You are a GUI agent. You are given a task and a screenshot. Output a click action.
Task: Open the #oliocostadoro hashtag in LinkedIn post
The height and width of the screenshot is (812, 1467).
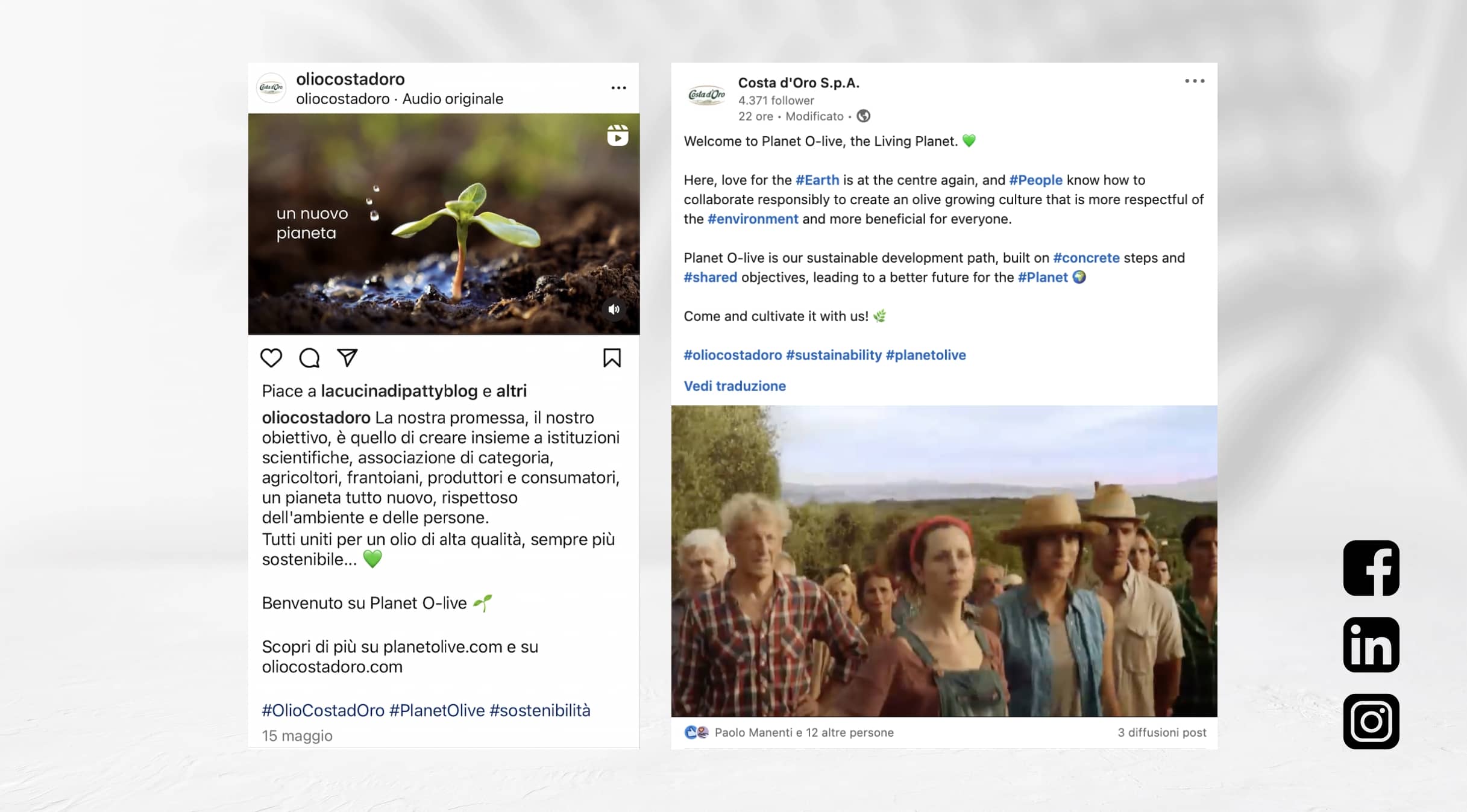coord(732,355)
